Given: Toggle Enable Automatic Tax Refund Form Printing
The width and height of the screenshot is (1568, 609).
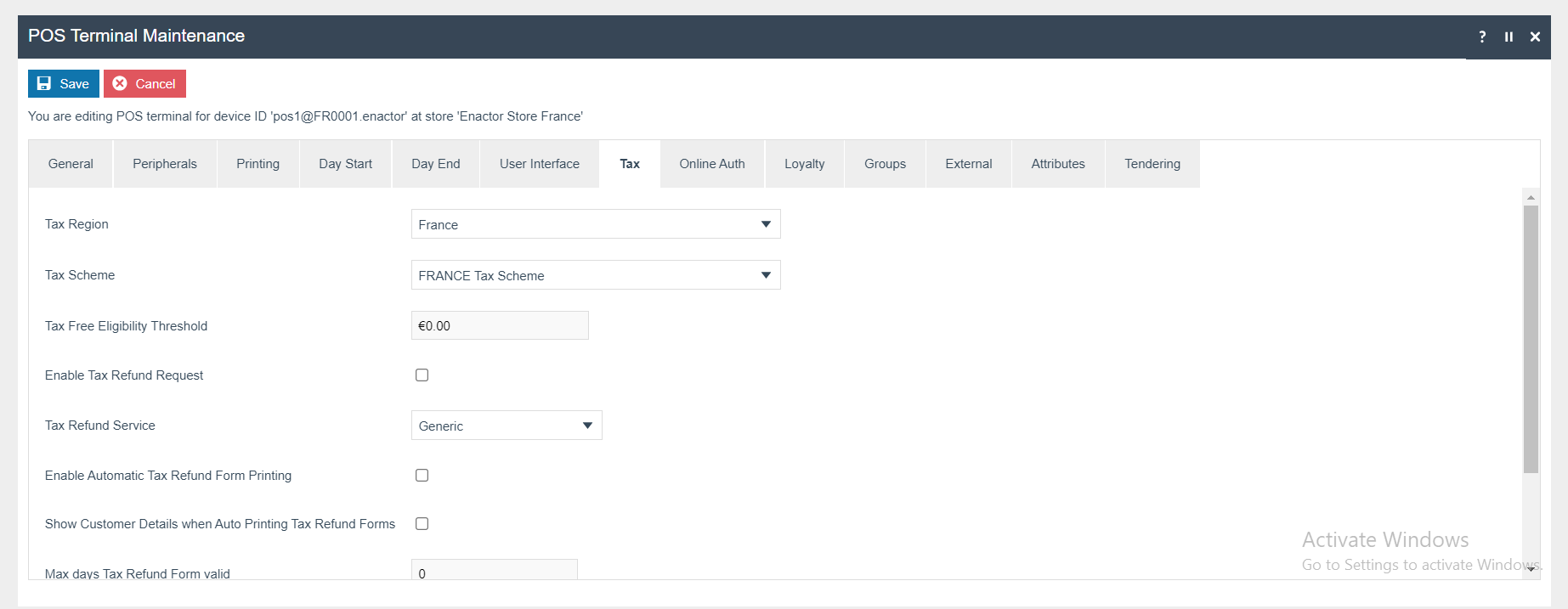Looking at the screenshot, I should [422, 476].
